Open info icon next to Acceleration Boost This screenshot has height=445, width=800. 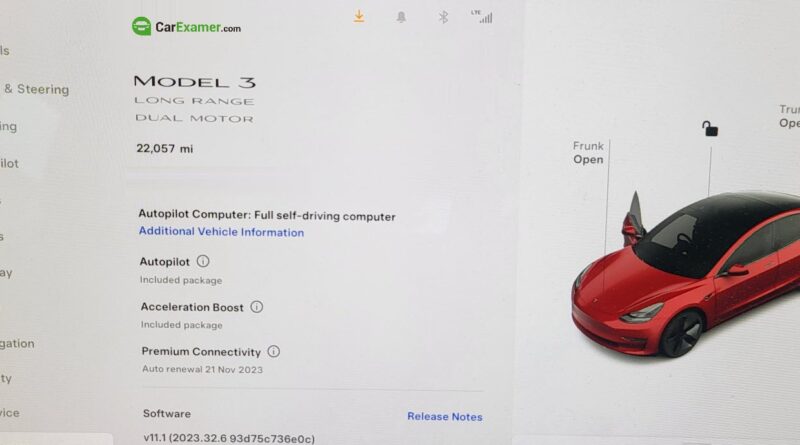pyautogui.click(x=257, y=307)
